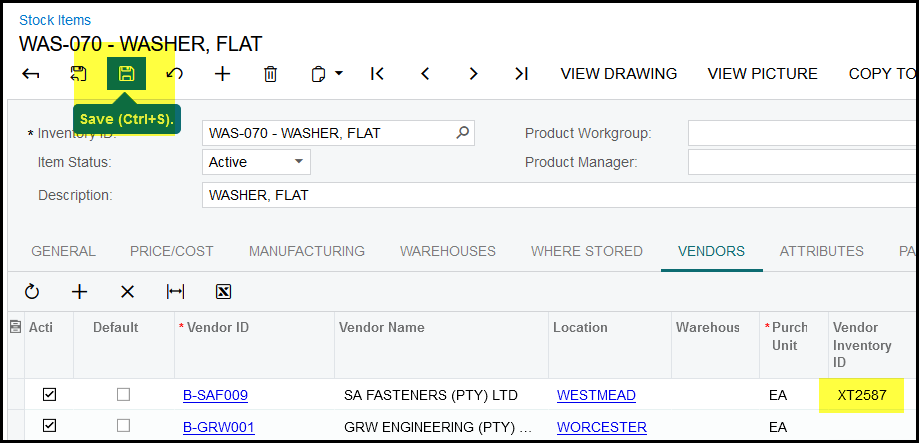Go to first record icon
This screenshot has height=443, width=919.
[x=377, y=73]
